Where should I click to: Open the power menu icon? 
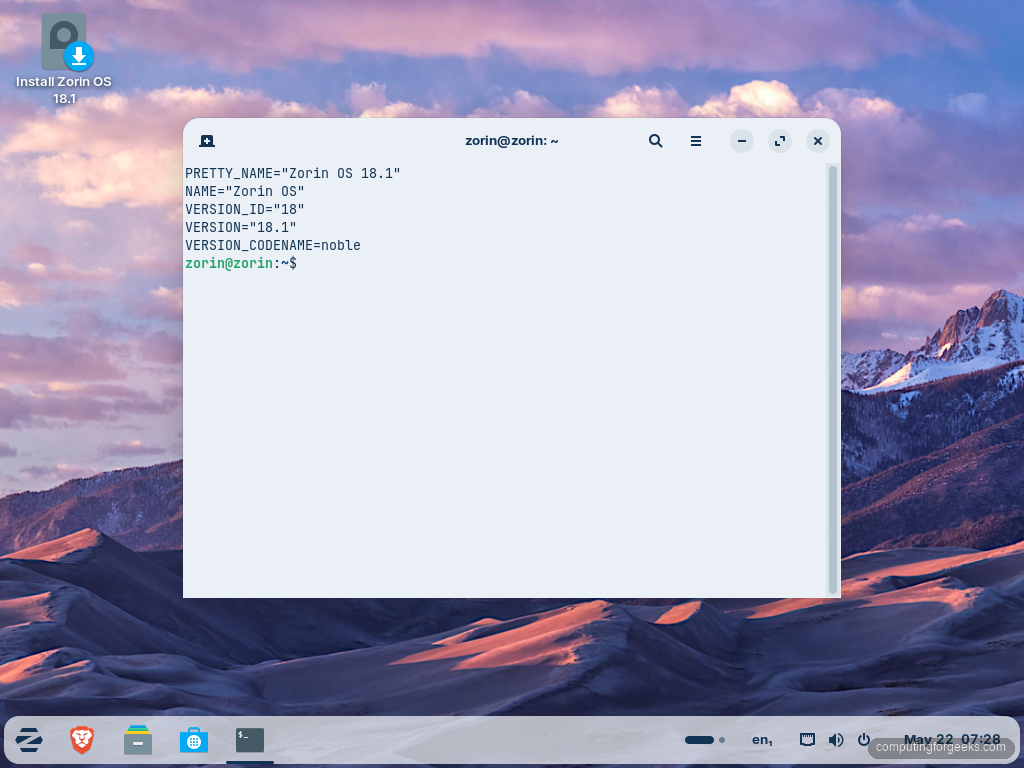coord(863,740)
